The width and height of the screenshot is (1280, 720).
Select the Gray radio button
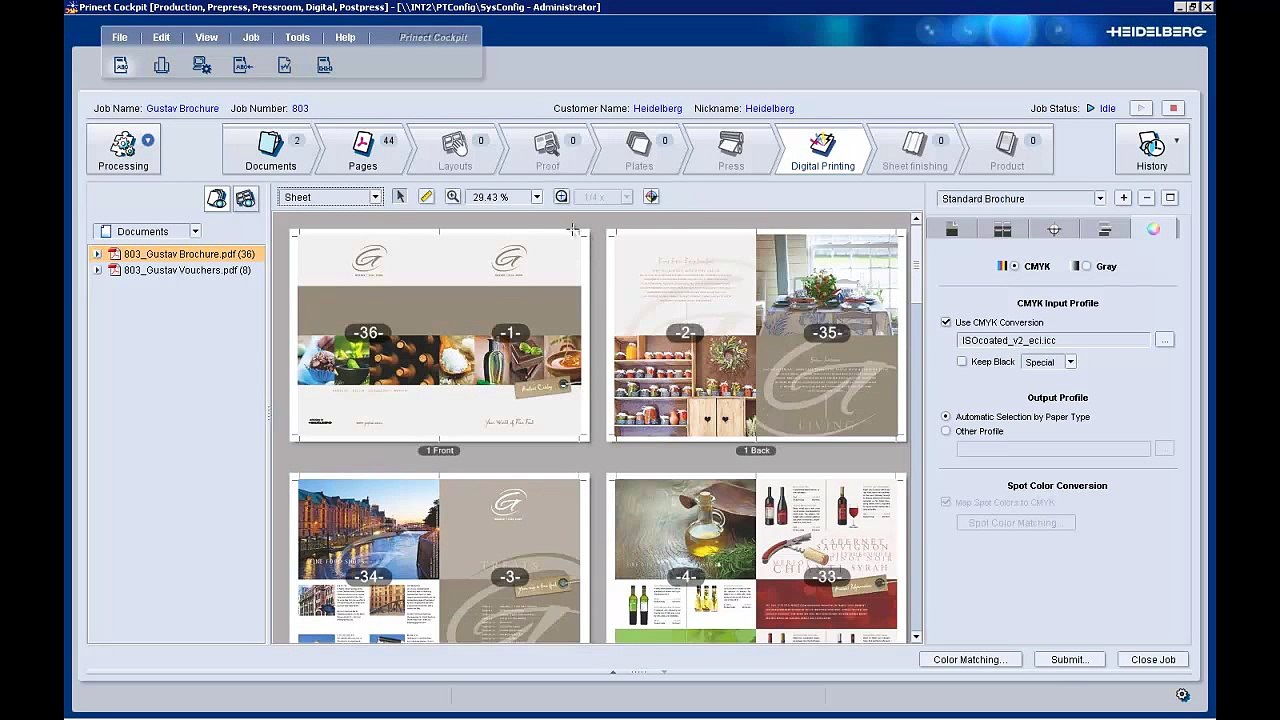1087,266
